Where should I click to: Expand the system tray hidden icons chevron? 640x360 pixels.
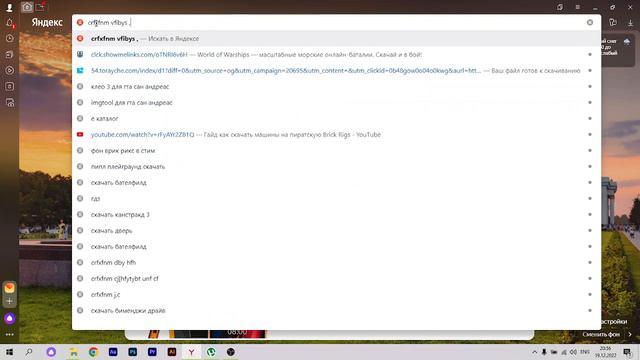coord(534,352)
